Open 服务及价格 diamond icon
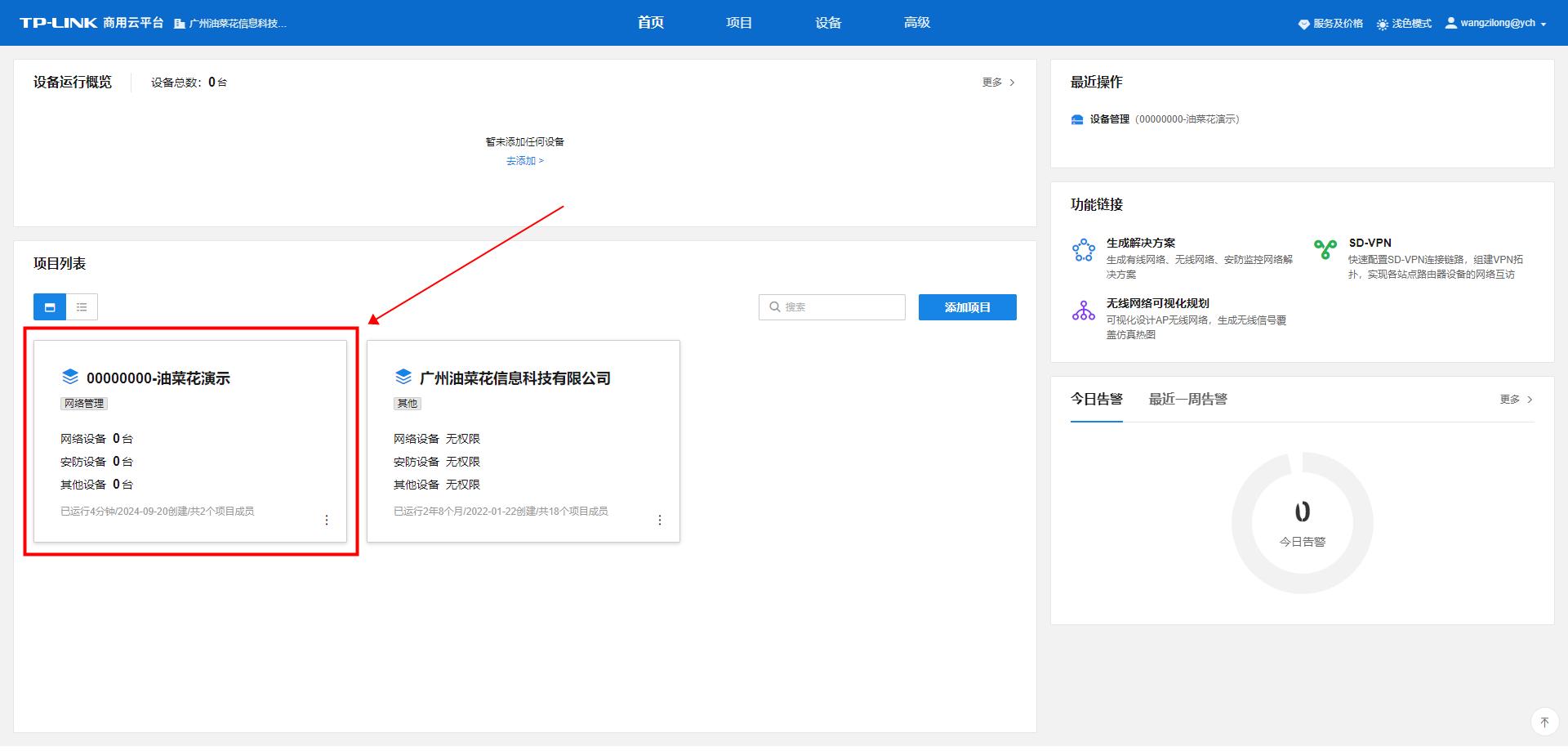Screen dimensions: 1568x751 coord(1303,25)
